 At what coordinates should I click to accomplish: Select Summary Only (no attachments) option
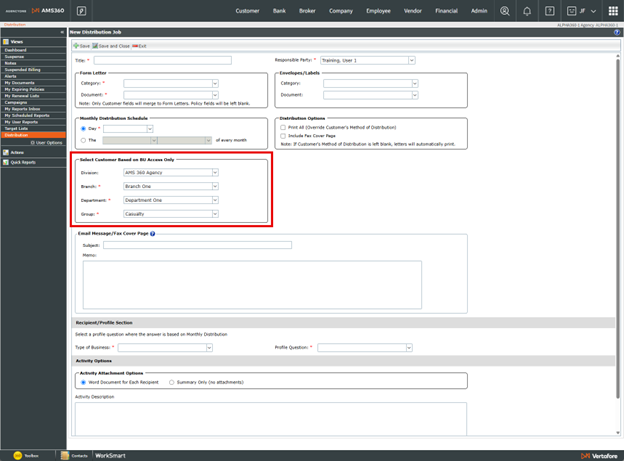tap(171, 382)
